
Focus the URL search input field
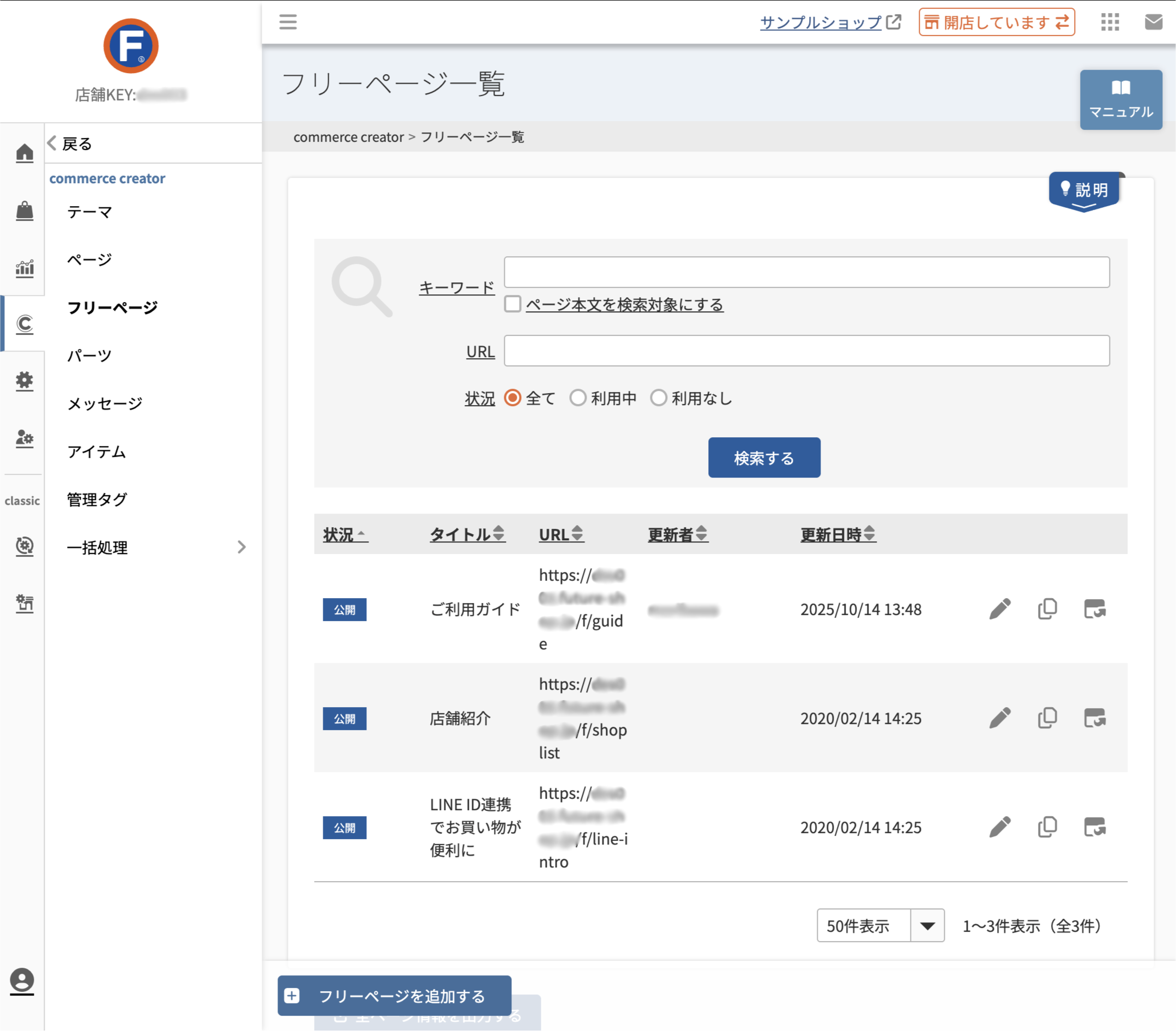(x=807, y=351)
